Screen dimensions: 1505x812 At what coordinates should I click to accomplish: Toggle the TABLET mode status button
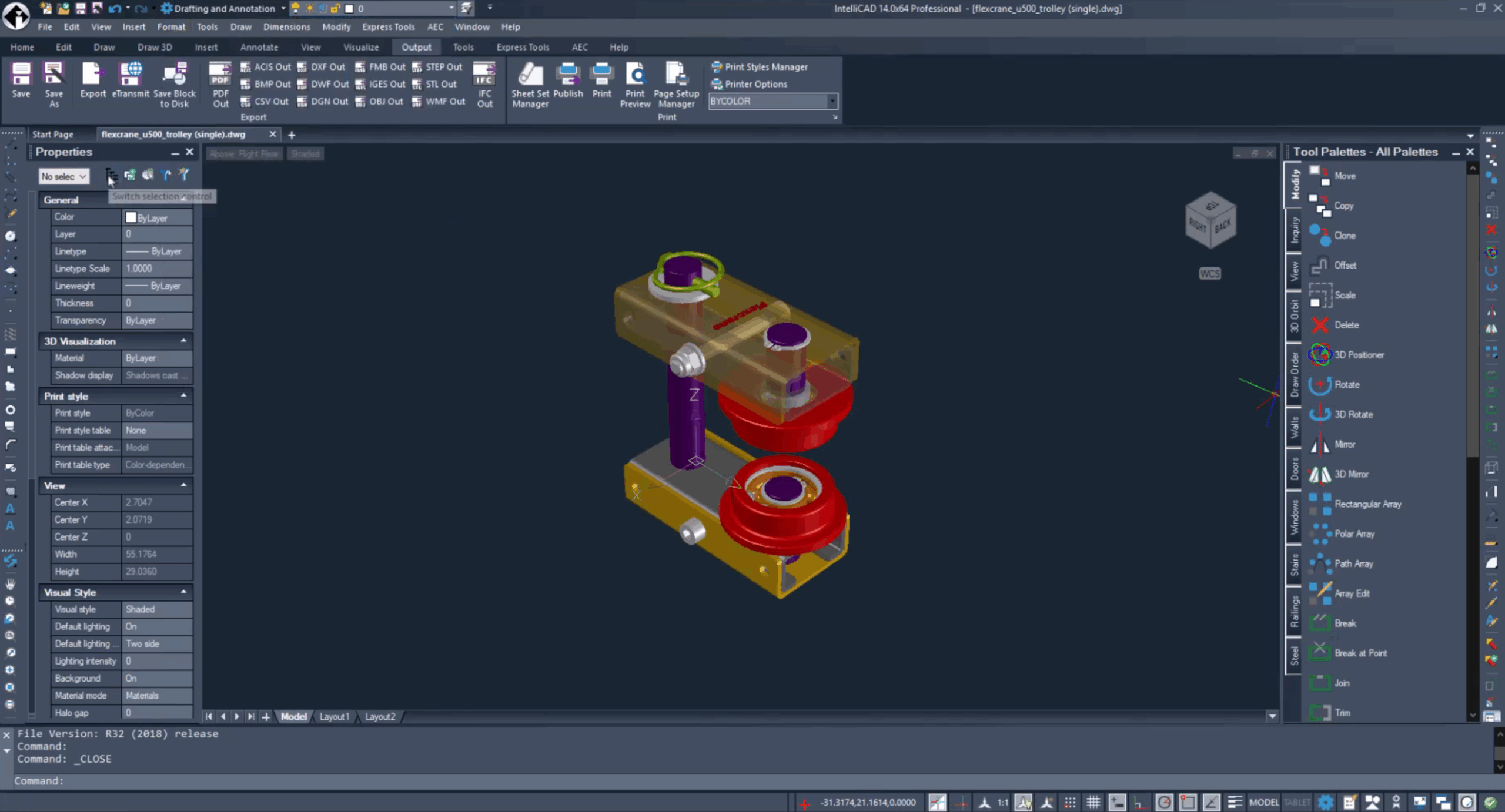coord(1297,802)
